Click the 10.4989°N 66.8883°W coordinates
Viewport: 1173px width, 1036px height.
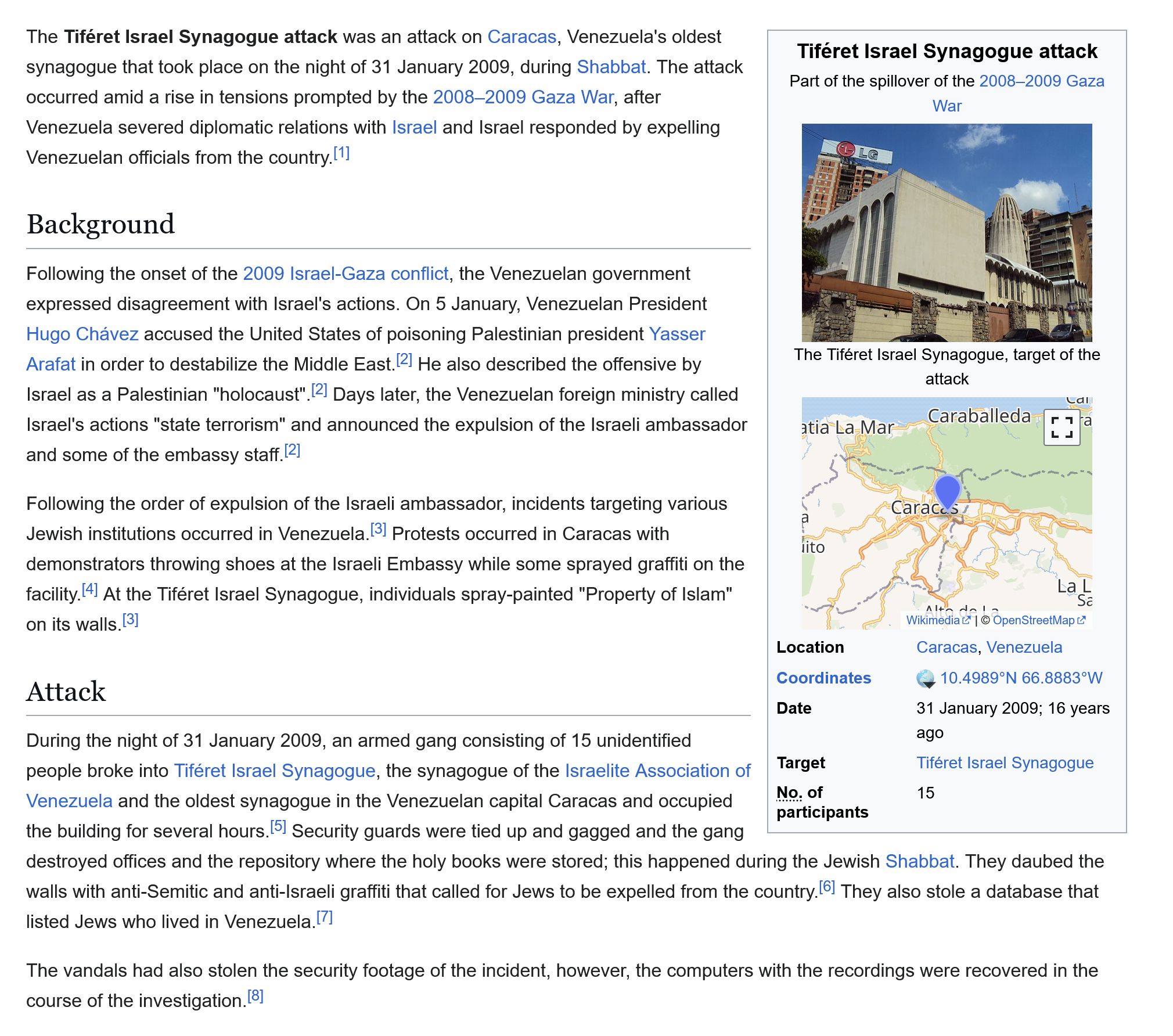point(1021,678)
